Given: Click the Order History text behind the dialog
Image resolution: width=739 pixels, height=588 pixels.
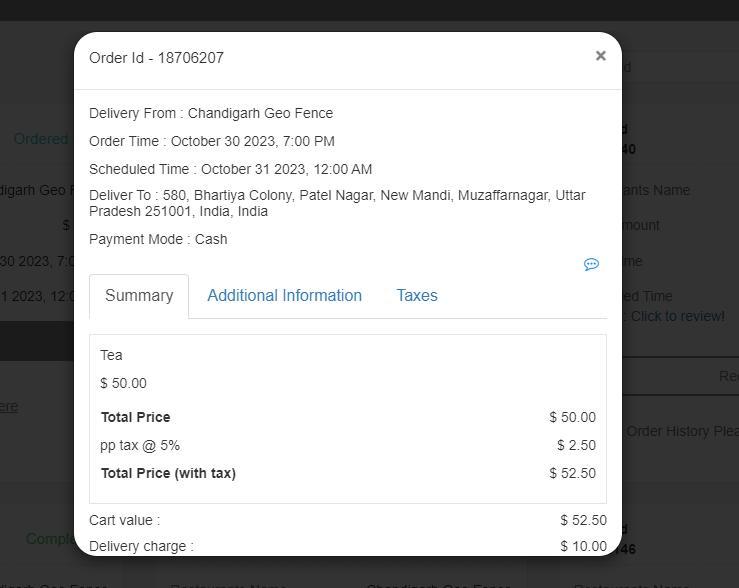Looking at the screenshot, I should (x=682, y=431).
